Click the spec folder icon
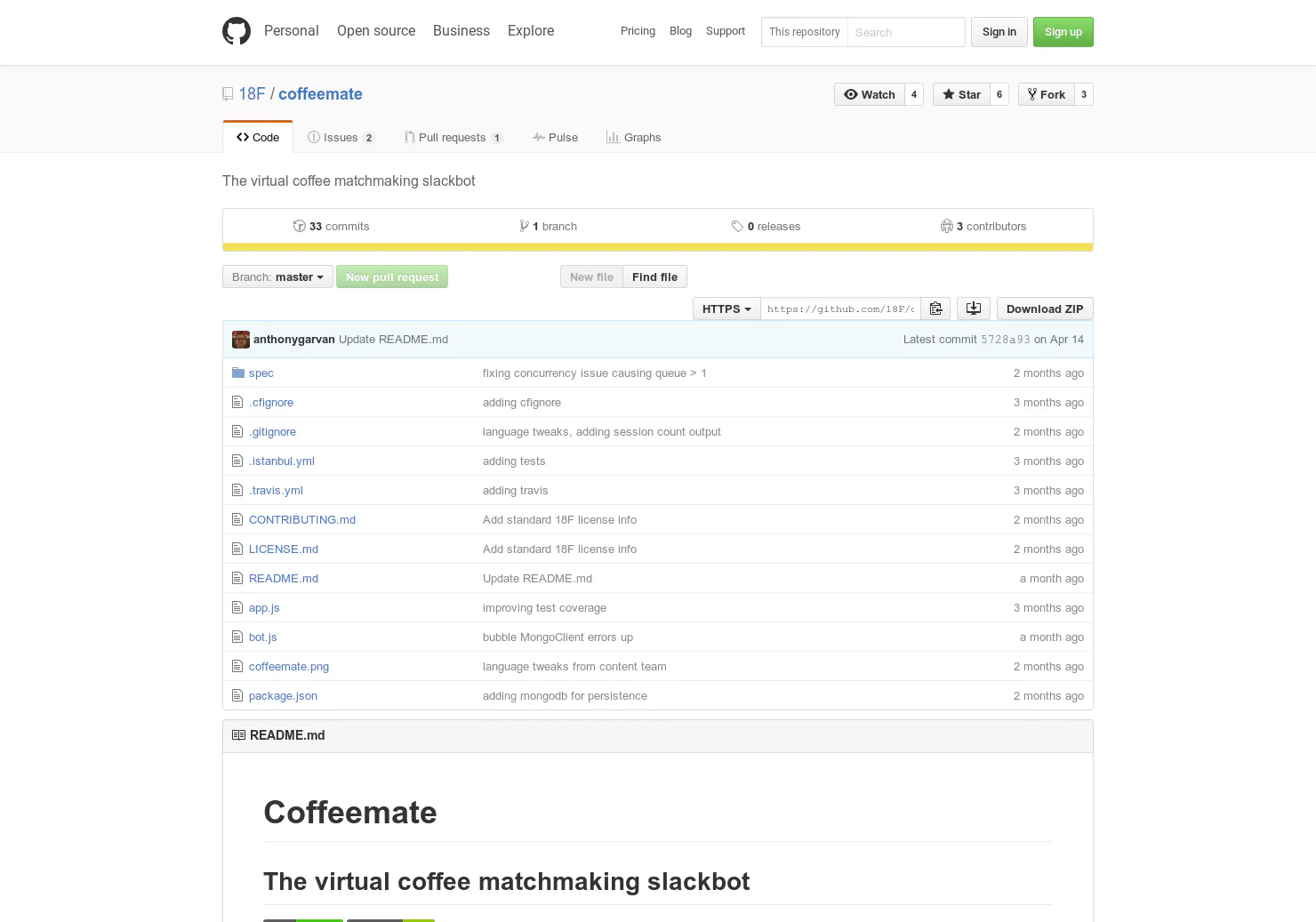This screenshot has height=922, width=1316. pyautogui.click(x=238, y=373)
